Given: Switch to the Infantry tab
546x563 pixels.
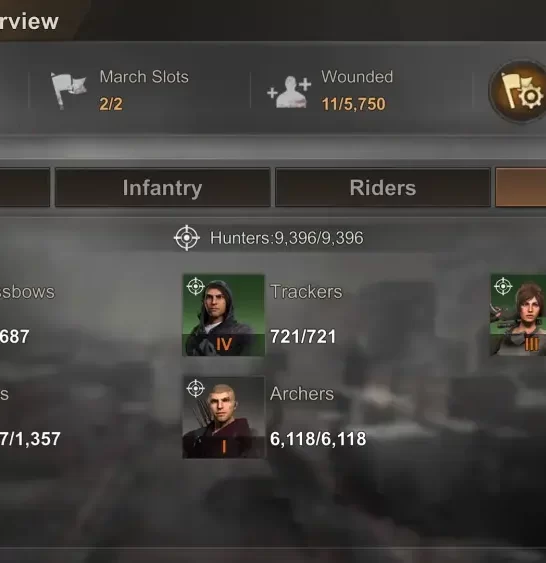Looking at the screenshot, I should pyautogui.click(x=162, y=187).
